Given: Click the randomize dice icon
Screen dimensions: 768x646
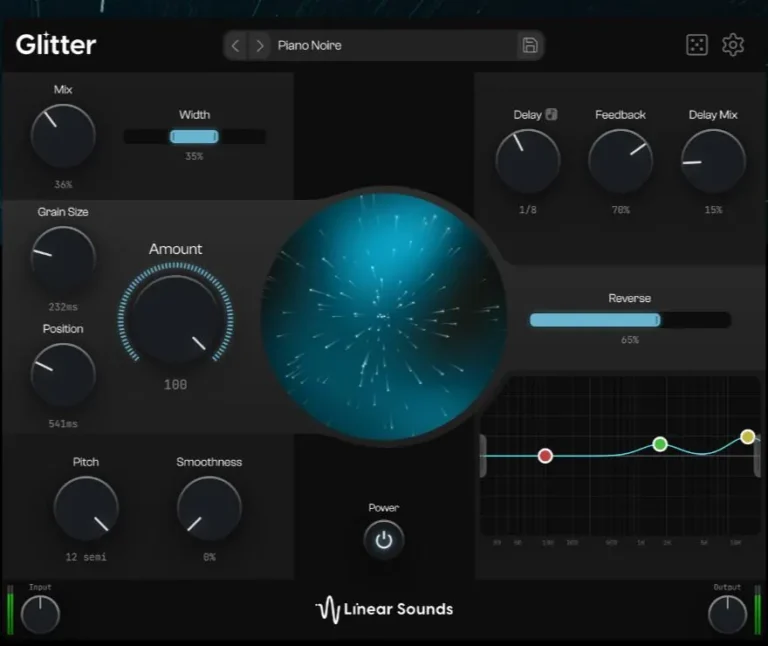Looking at the screenshot, I should click(696, 45).
